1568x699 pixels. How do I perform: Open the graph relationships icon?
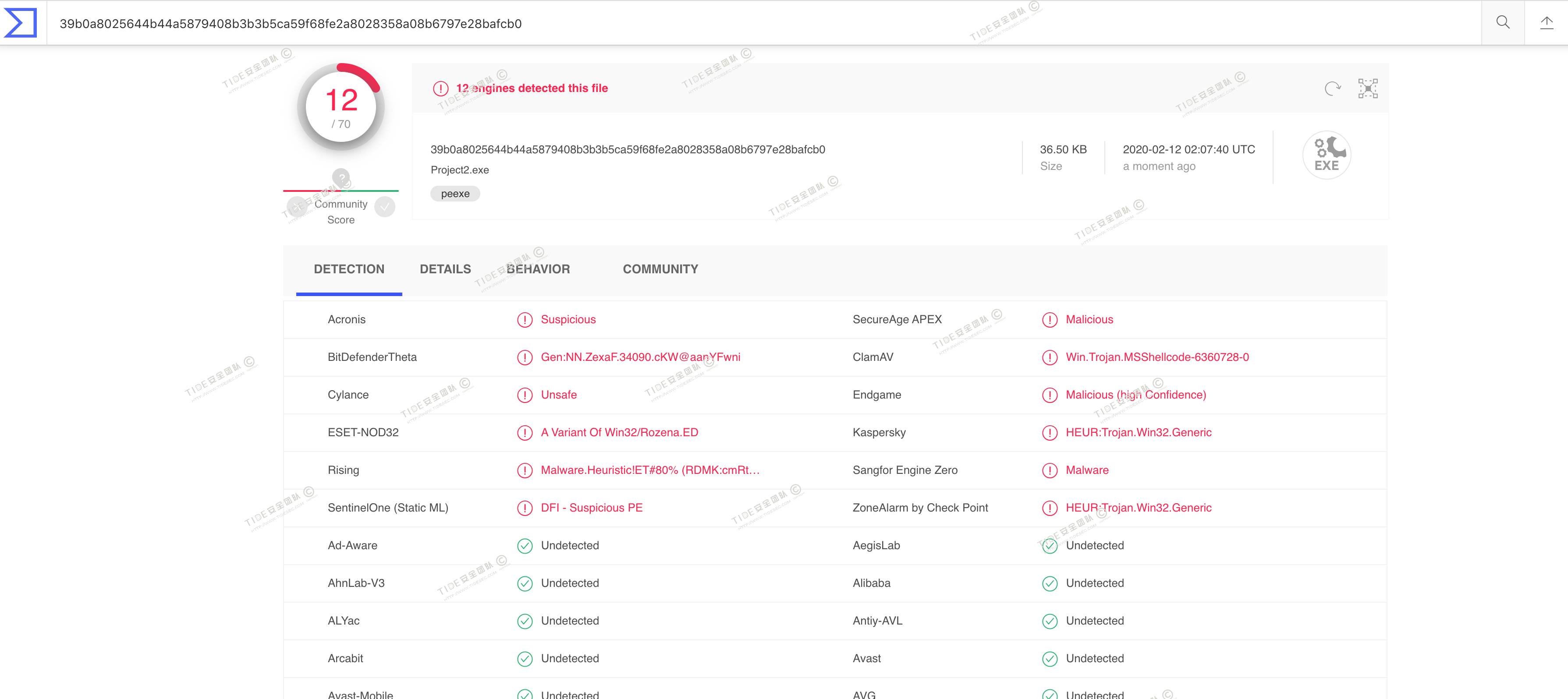tap(1368, 88)
